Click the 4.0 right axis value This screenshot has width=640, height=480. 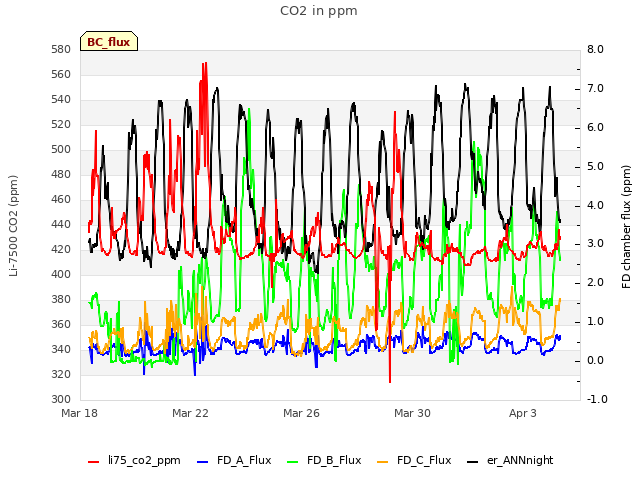pyautogui.click(x=596, y=205)
